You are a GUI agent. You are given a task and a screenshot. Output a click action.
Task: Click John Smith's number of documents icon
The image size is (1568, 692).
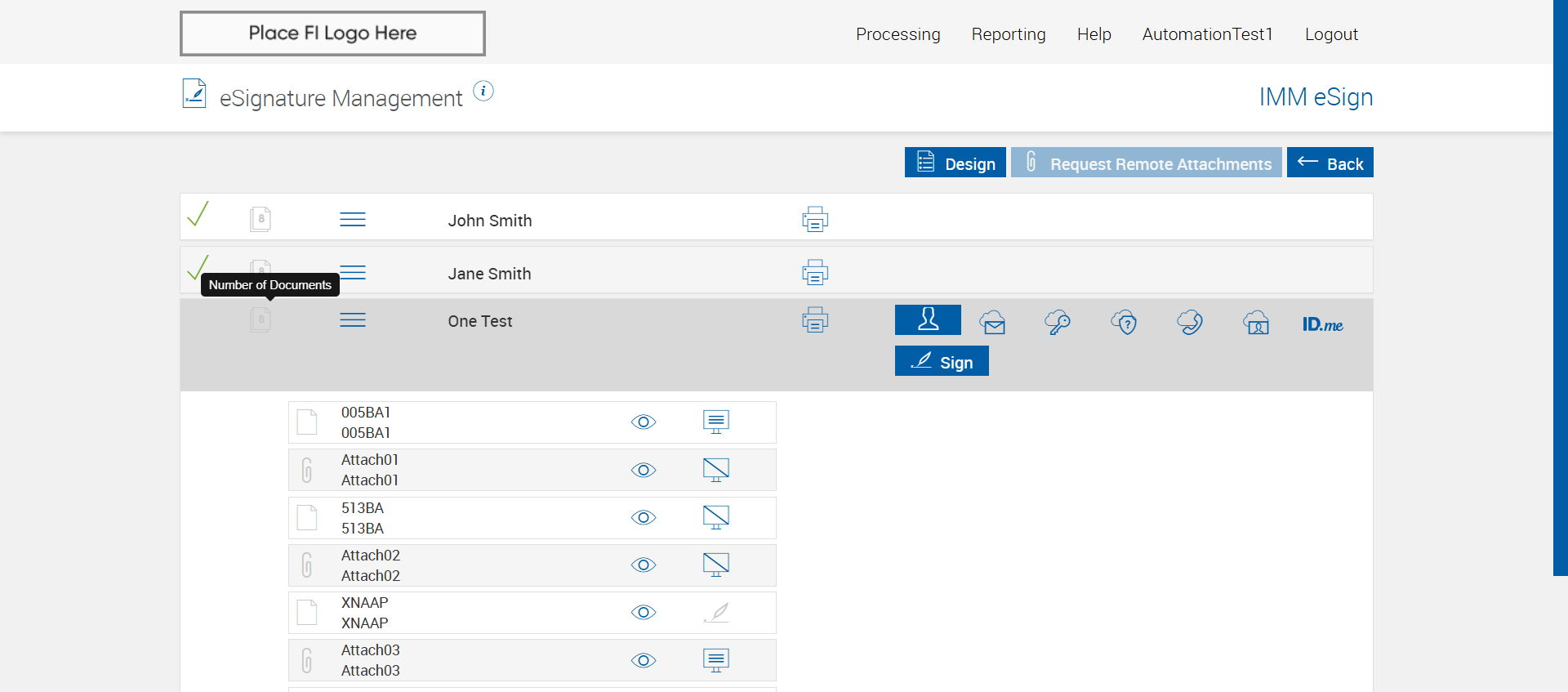coord(261,219)
